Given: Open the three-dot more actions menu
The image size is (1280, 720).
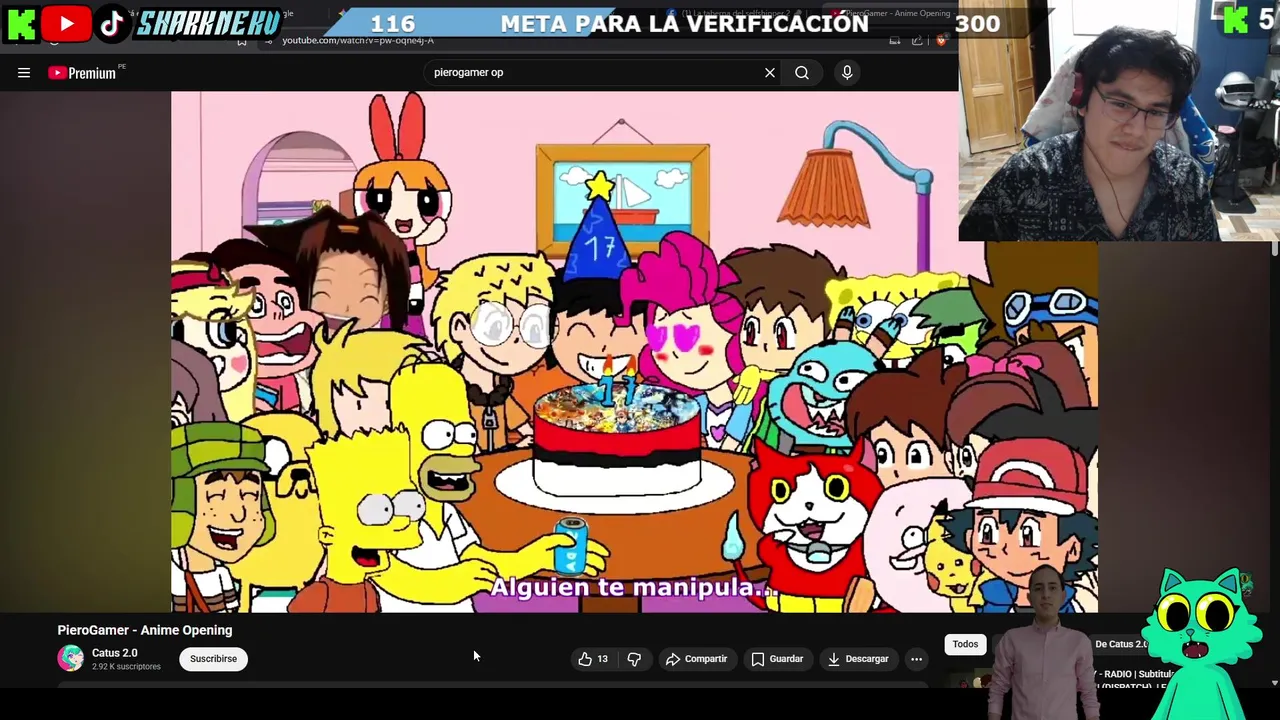Looking at the screenshot, I should pos(916,659).
